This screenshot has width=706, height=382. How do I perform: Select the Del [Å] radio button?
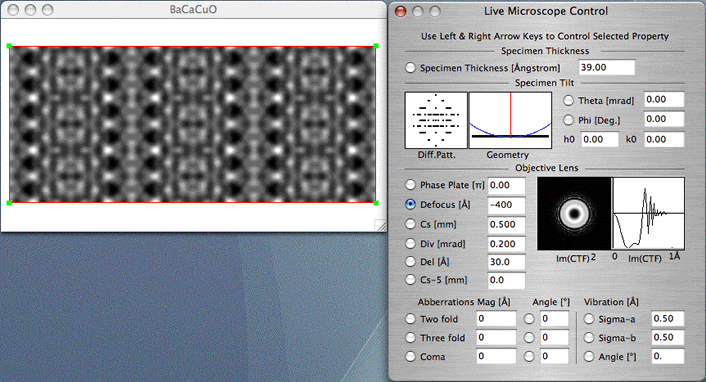(x=410, y=261)
